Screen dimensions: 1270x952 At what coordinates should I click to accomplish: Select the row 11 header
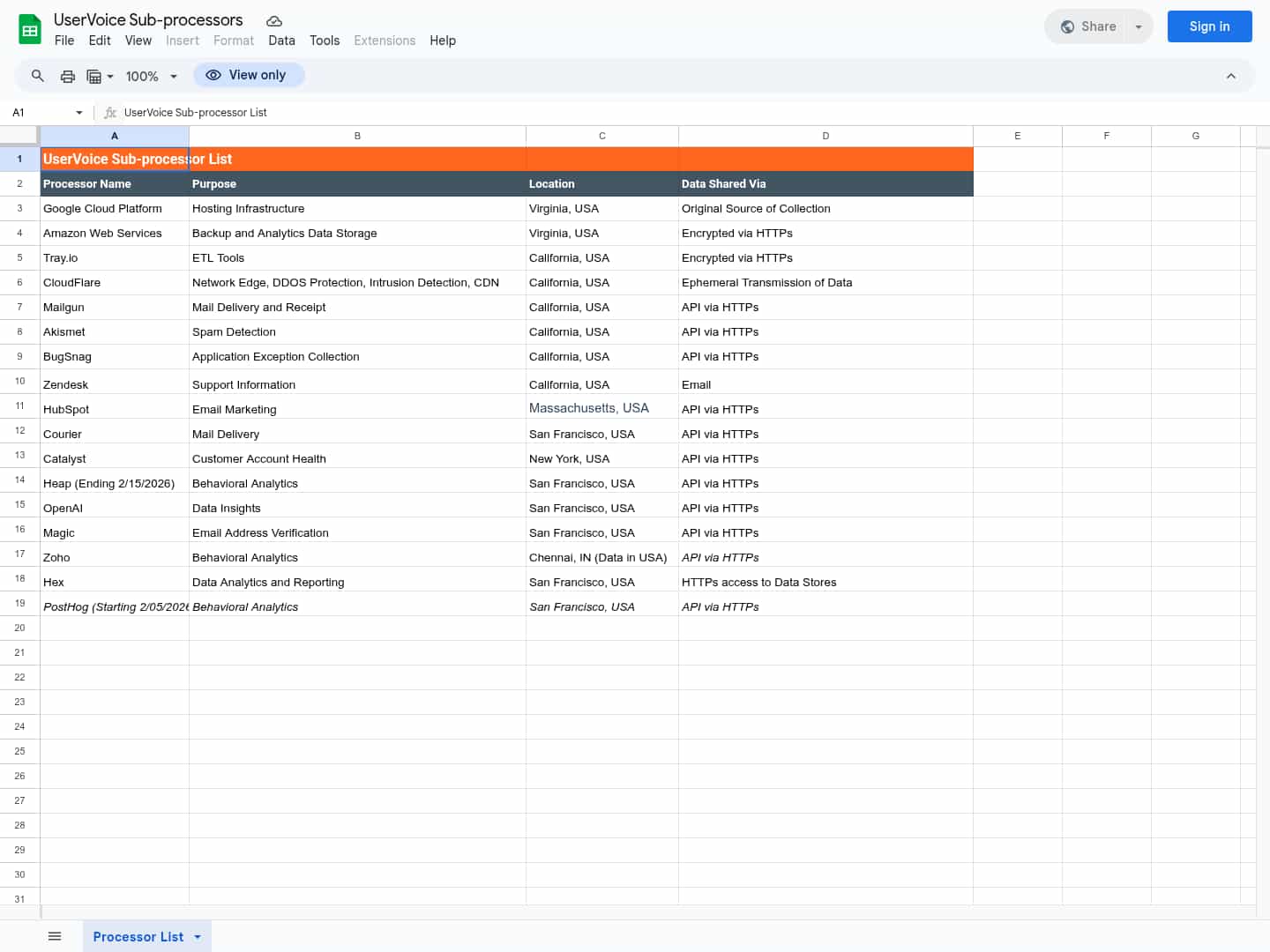[x=19, y=406]
